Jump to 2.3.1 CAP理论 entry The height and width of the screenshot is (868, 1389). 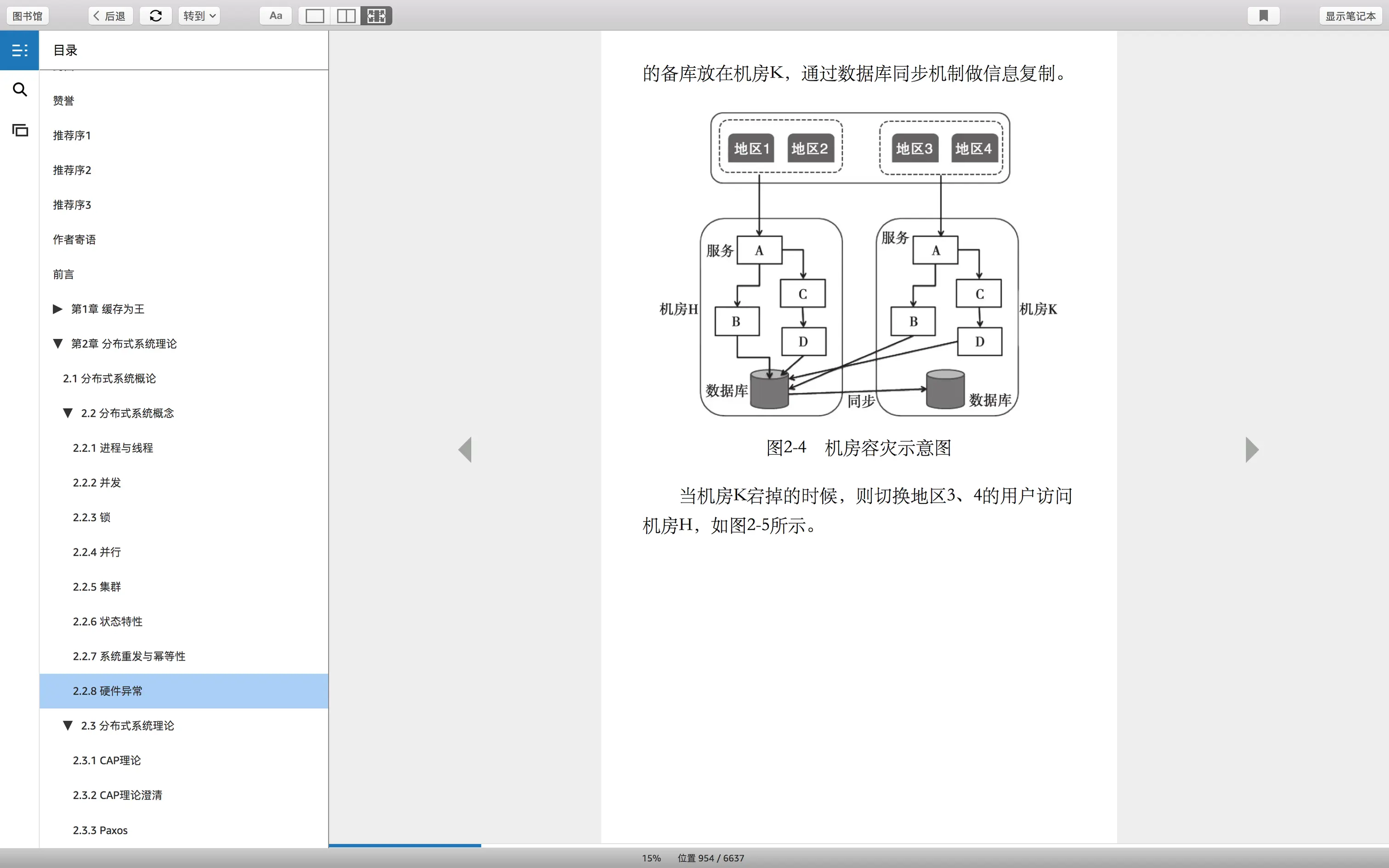pos(107,760)
